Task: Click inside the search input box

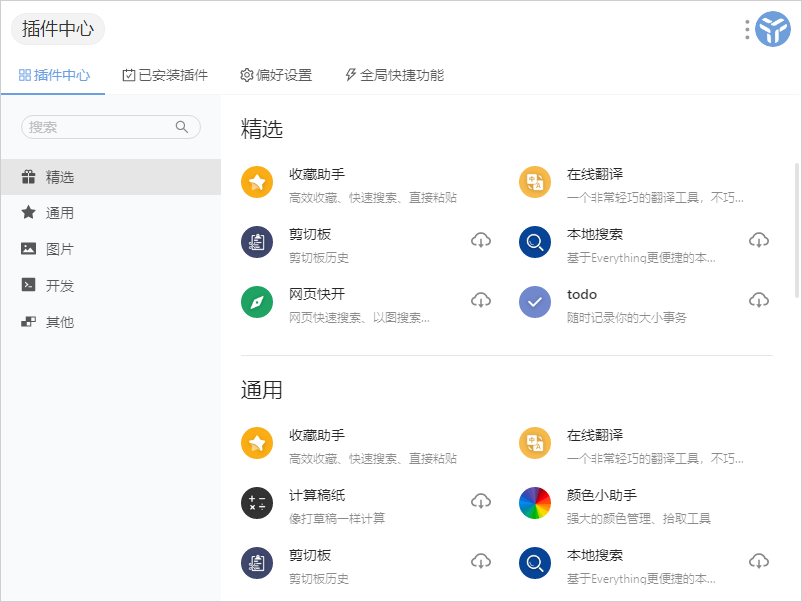Action: 100,127
